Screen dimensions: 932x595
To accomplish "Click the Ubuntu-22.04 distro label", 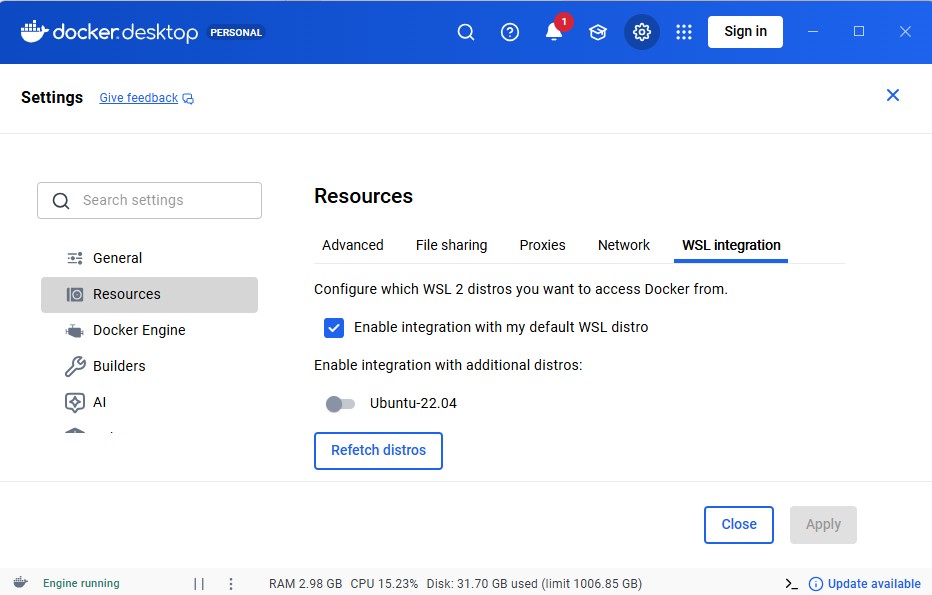I will (413, 403).
